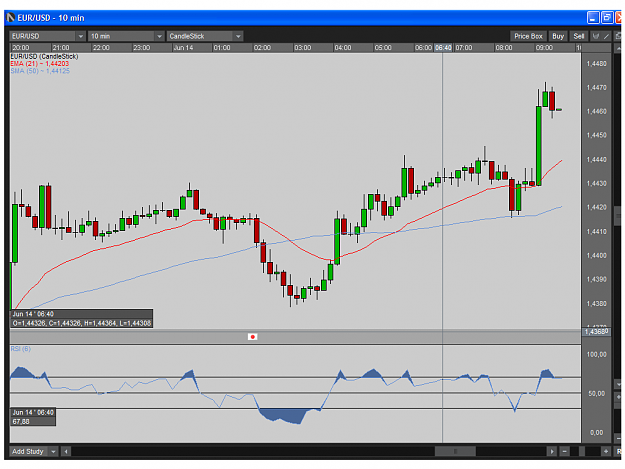
Task: Select the pitchfork drawing tool icon
Action: coord(596,36)
